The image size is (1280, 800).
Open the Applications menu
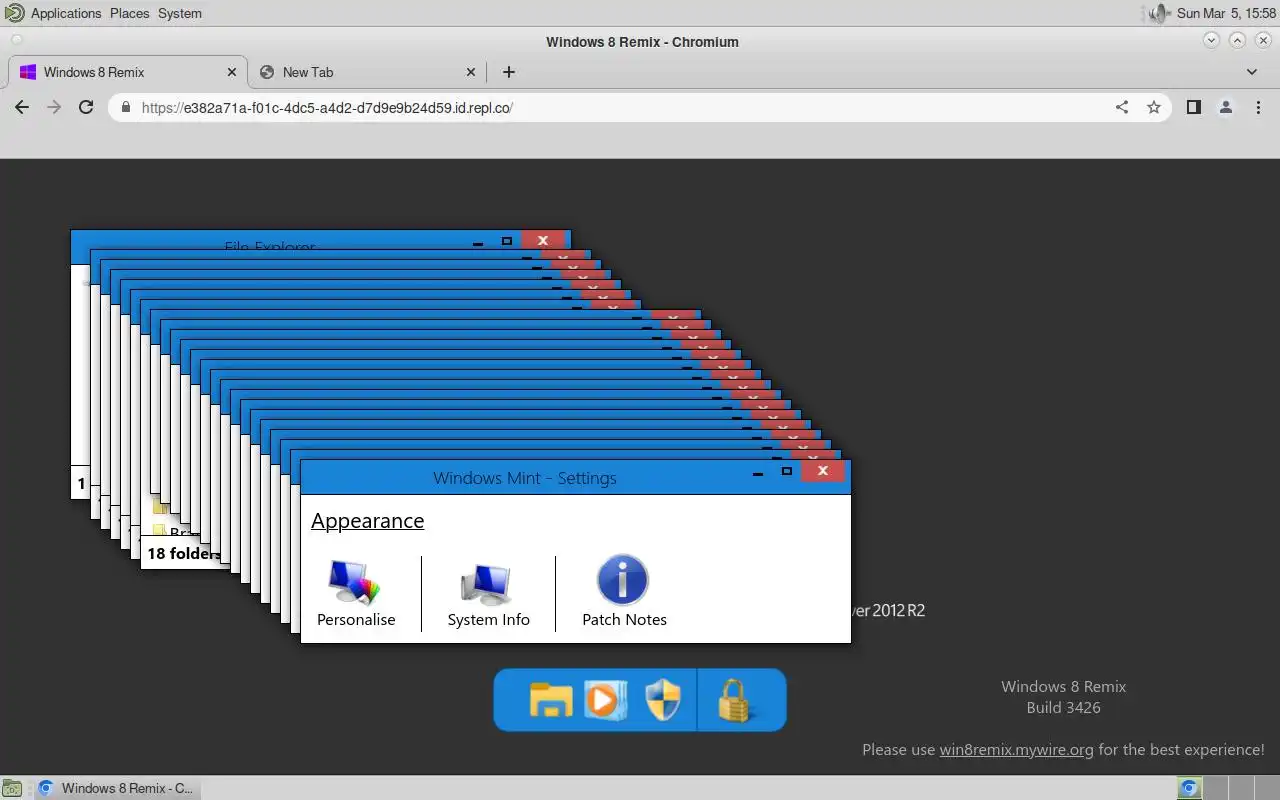click(66, 13)
